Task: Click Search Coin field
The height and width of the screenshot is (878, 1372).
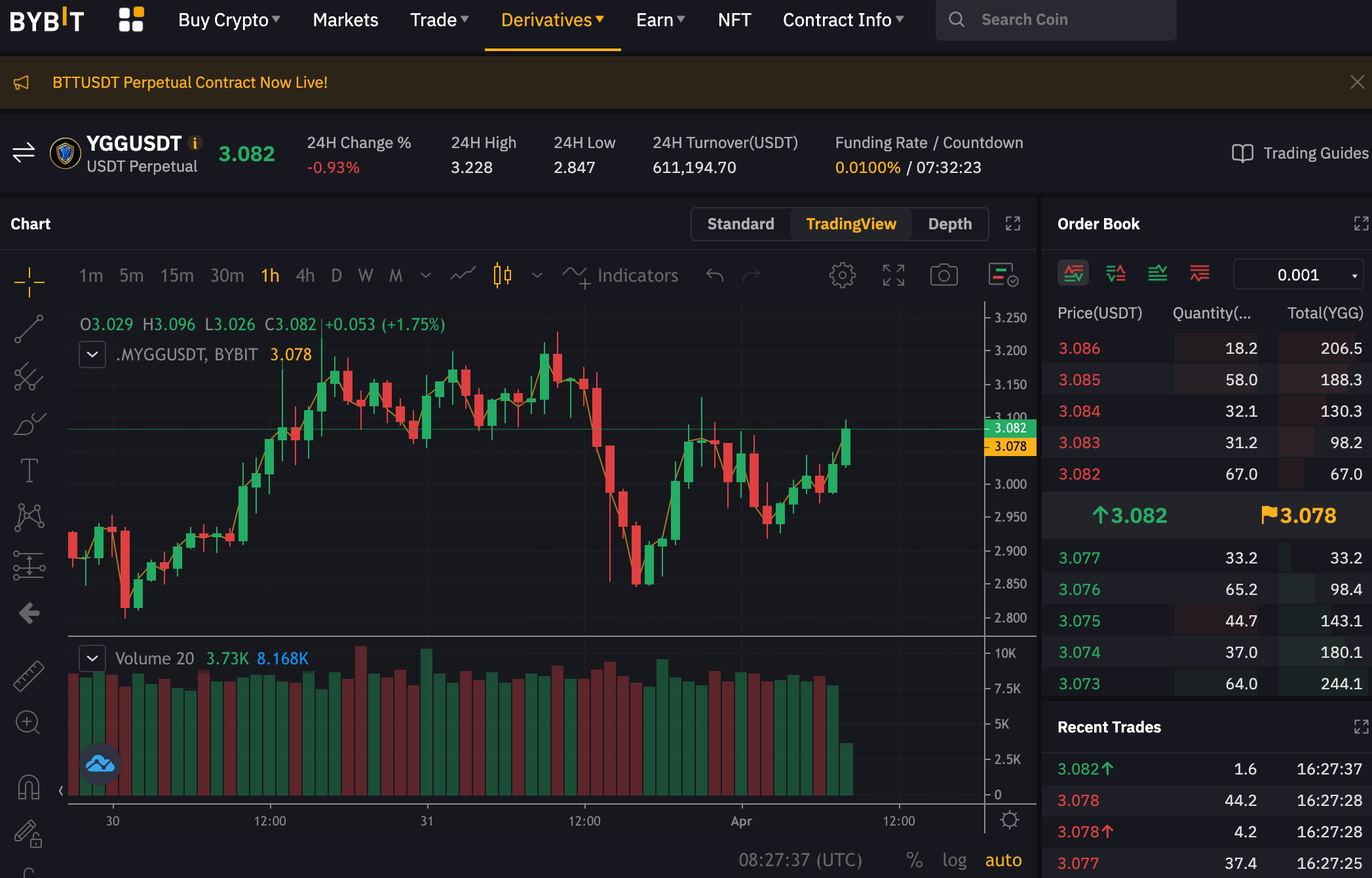Action: pos(1056,20)
